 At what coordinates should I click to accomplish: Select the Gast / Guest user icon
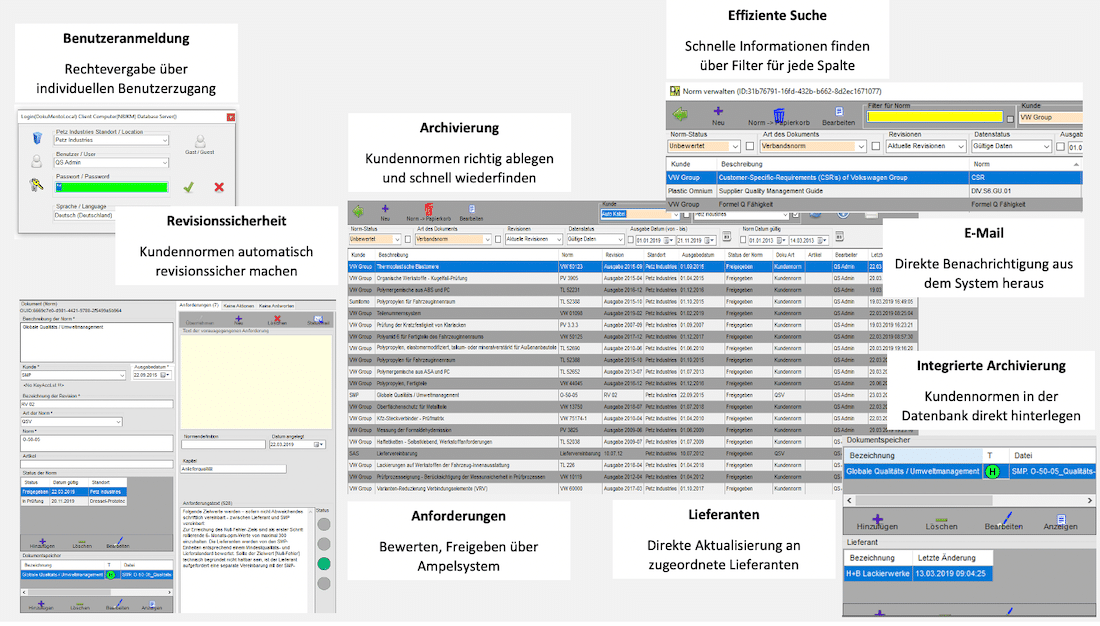point(200,144)
